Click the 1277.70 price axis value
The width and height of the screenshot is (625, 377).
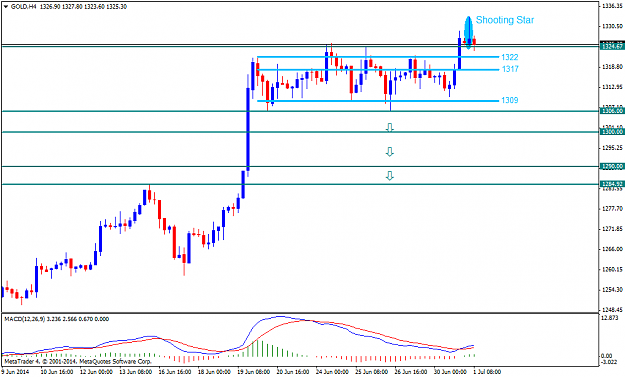point(613,208)
